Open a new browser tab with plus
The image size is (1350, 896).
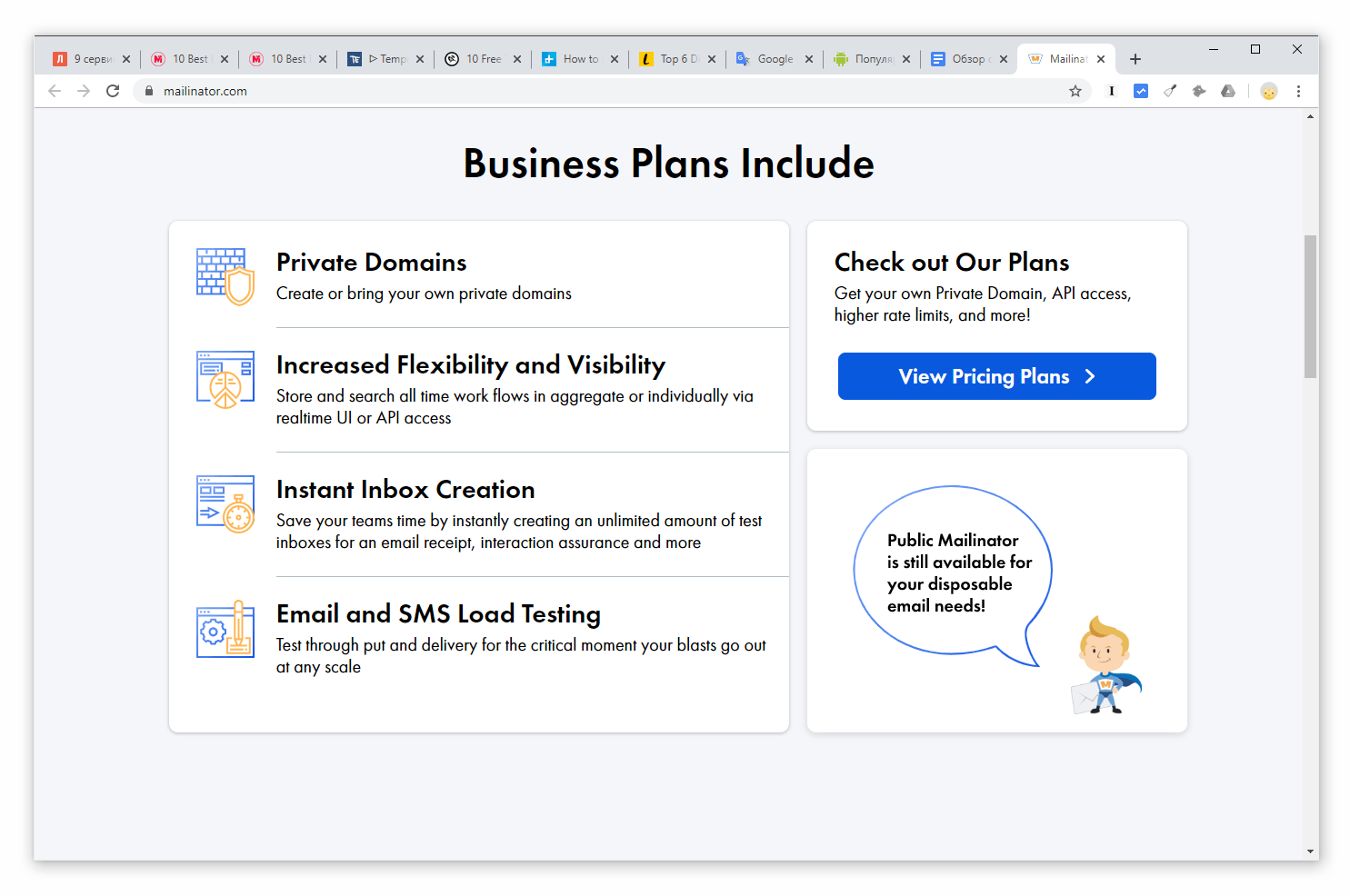click(1135, 59)
